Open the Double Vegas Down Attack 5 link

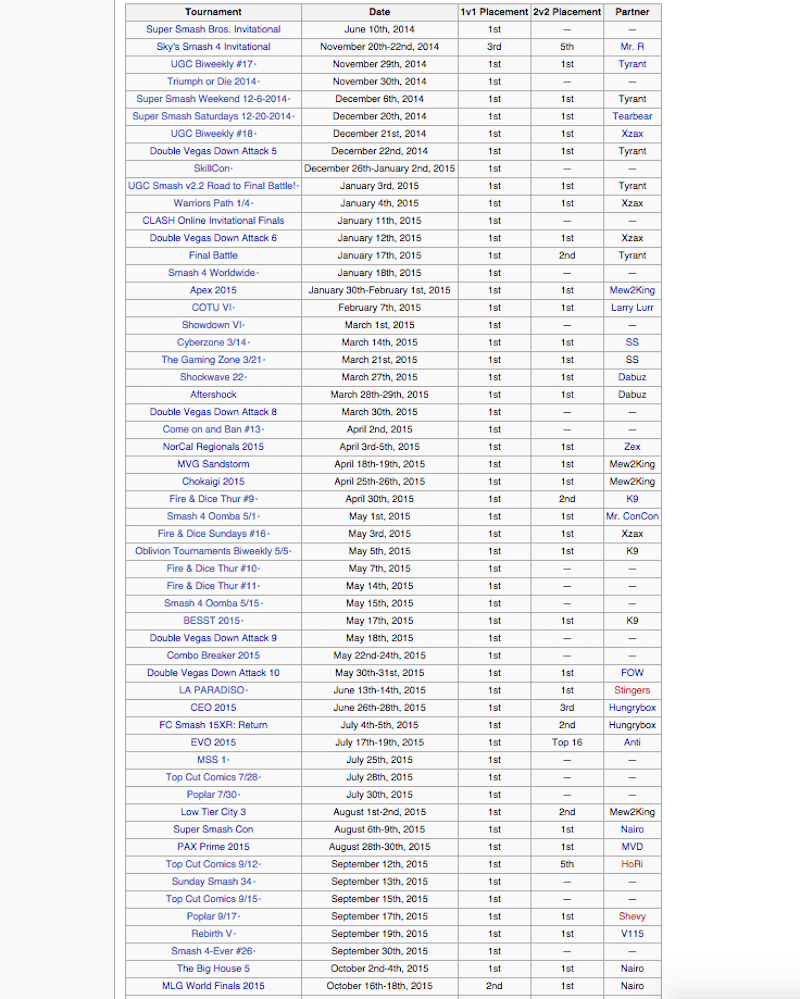[213, 151]
